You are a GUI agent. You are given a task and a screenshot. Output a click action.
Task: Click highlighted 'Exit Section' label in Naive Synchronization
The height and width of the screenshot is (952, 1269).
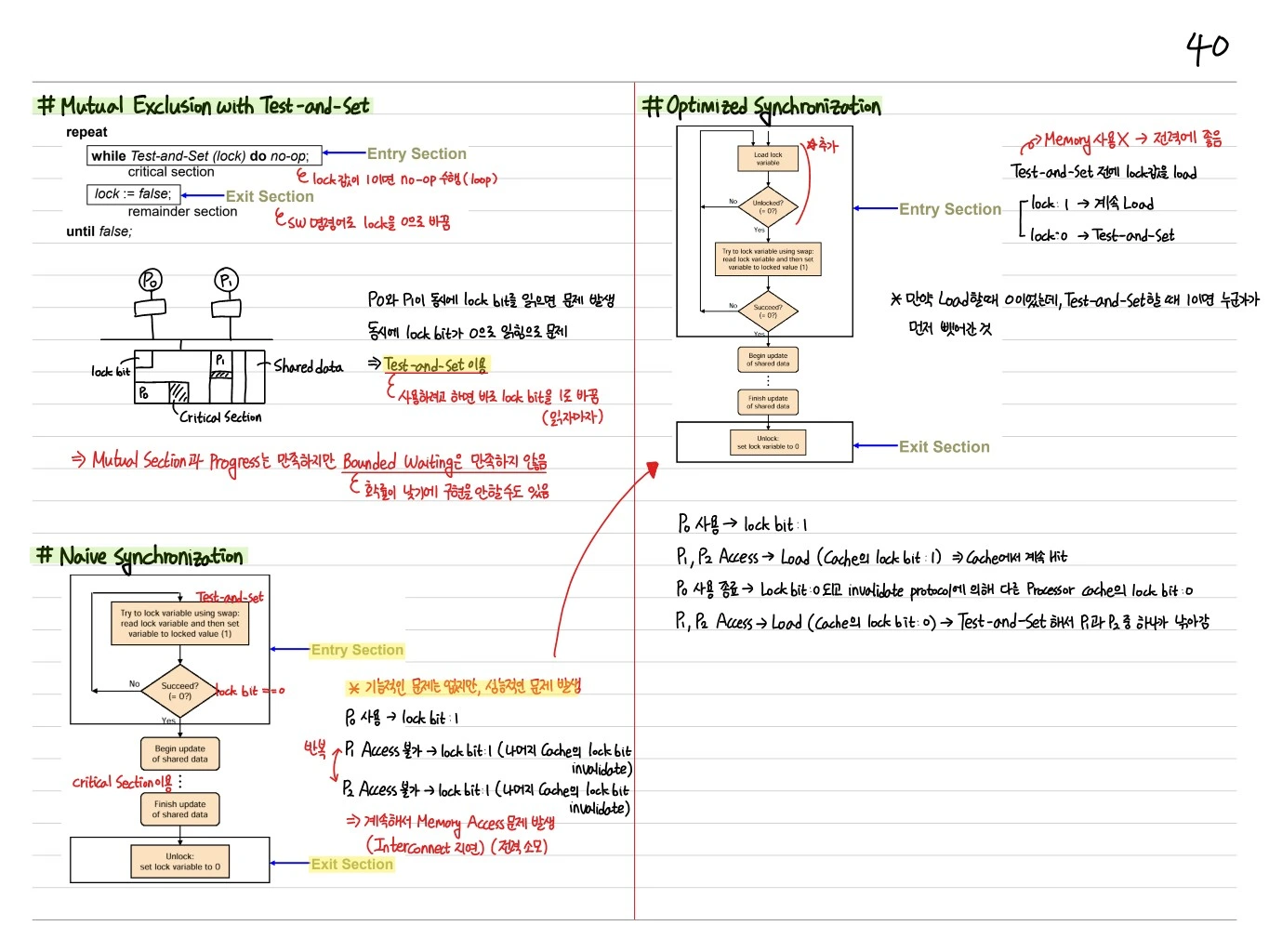(x=351, y=864)
